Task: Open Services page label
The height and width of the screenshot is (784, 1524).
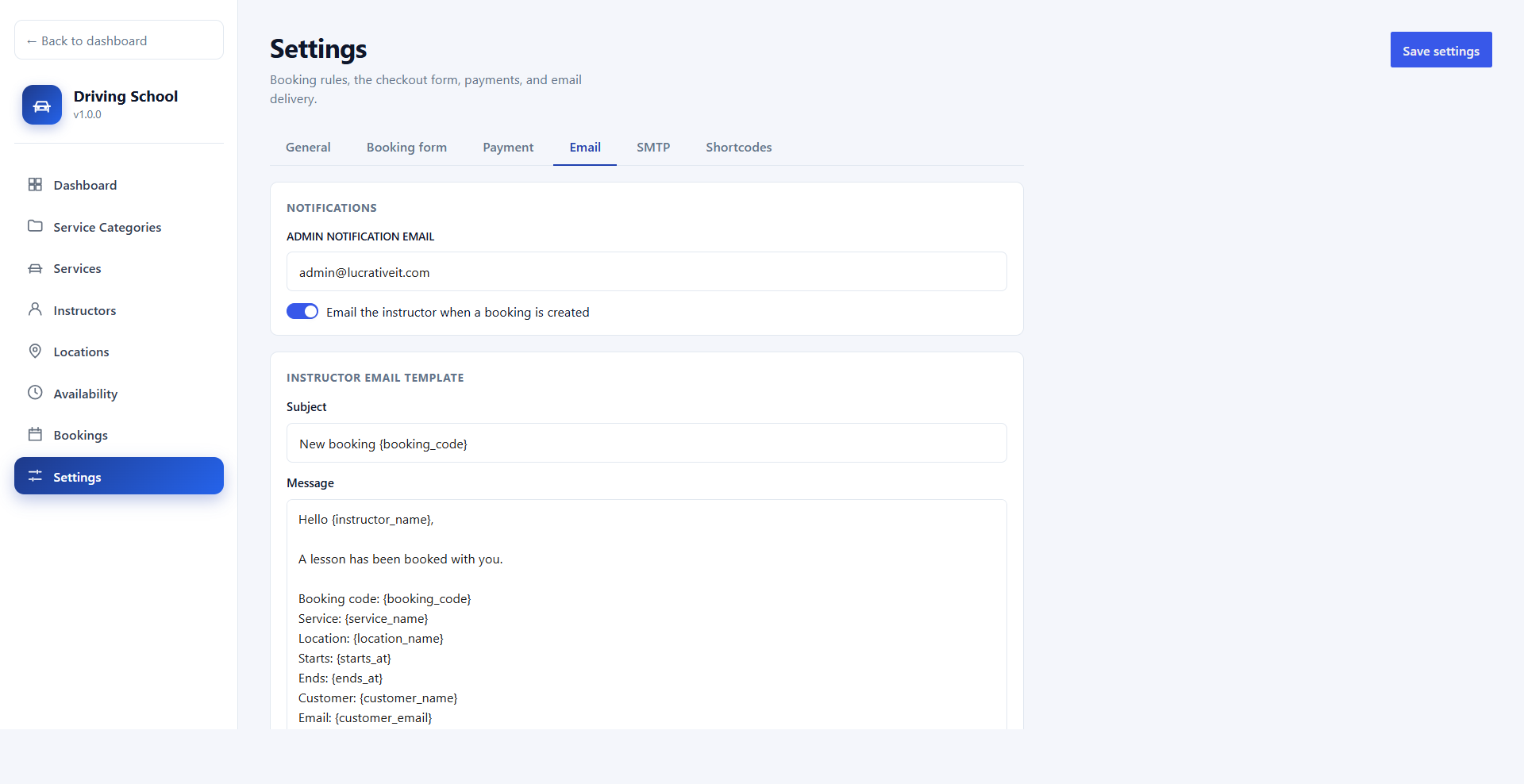Action: tap(77, 268)
